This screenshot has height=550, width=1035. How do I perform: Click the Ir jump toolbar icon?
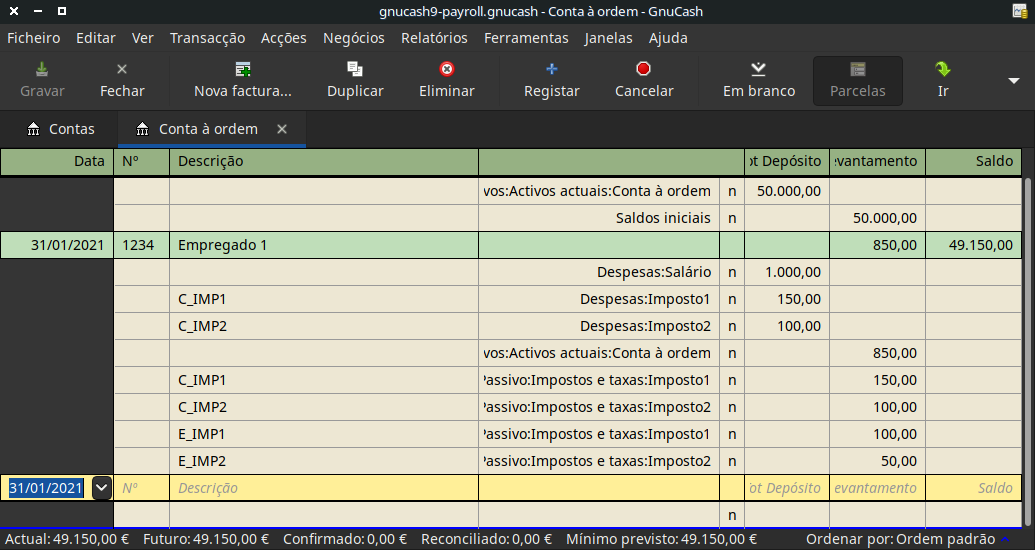point(942,70)
